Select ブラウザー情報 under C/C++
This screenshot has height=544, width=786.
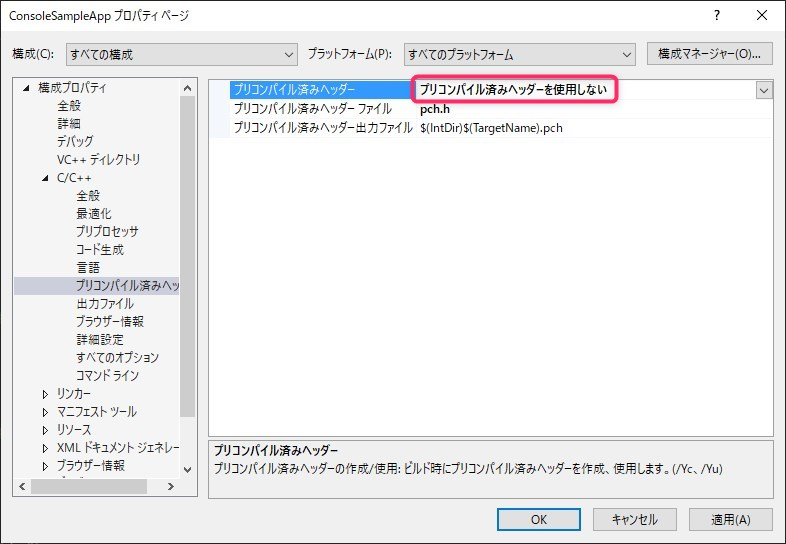pyautogui.click(x=110, y=321)
